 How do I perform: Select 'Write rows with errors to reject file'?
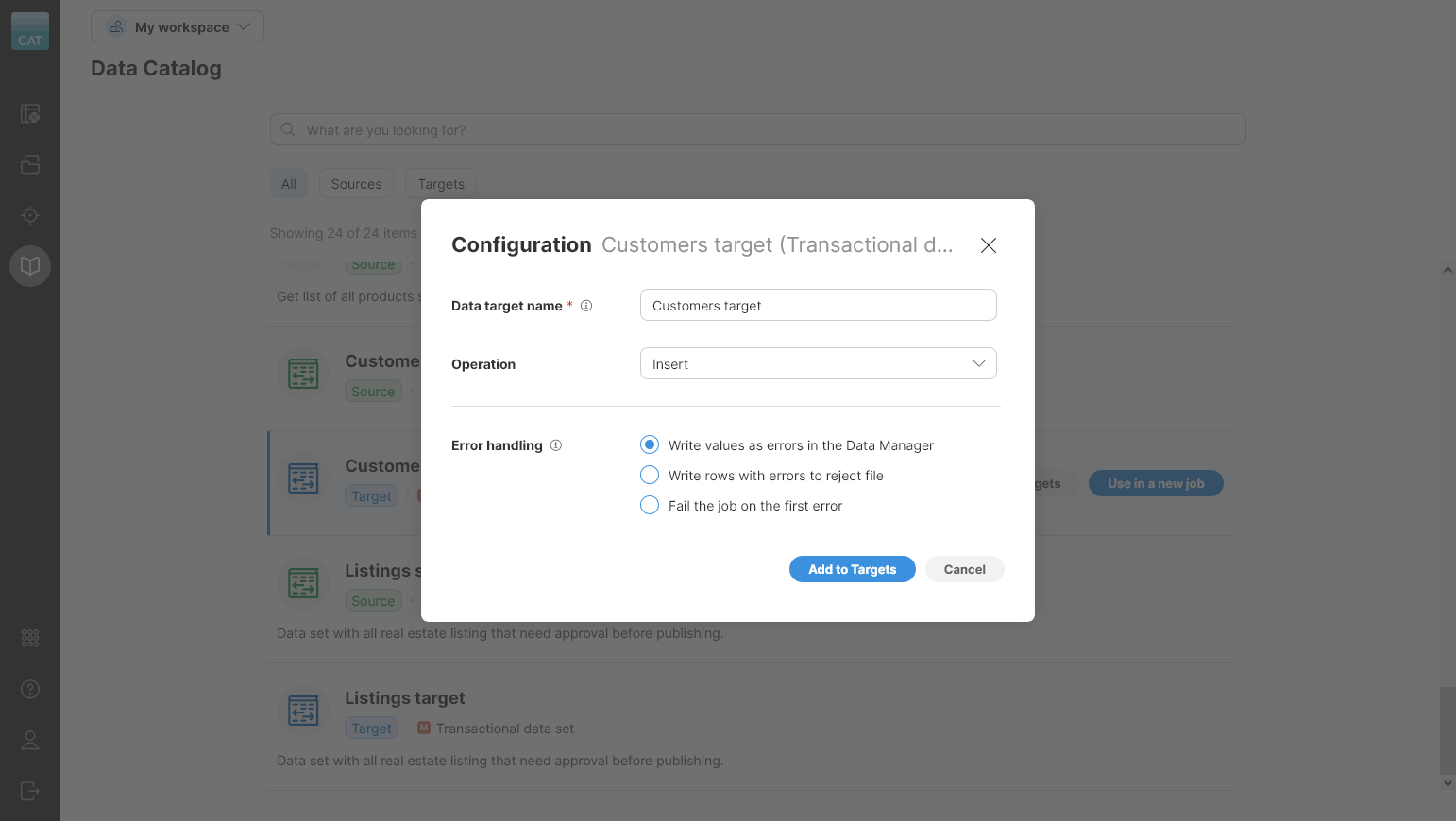[x=649, y=475]
